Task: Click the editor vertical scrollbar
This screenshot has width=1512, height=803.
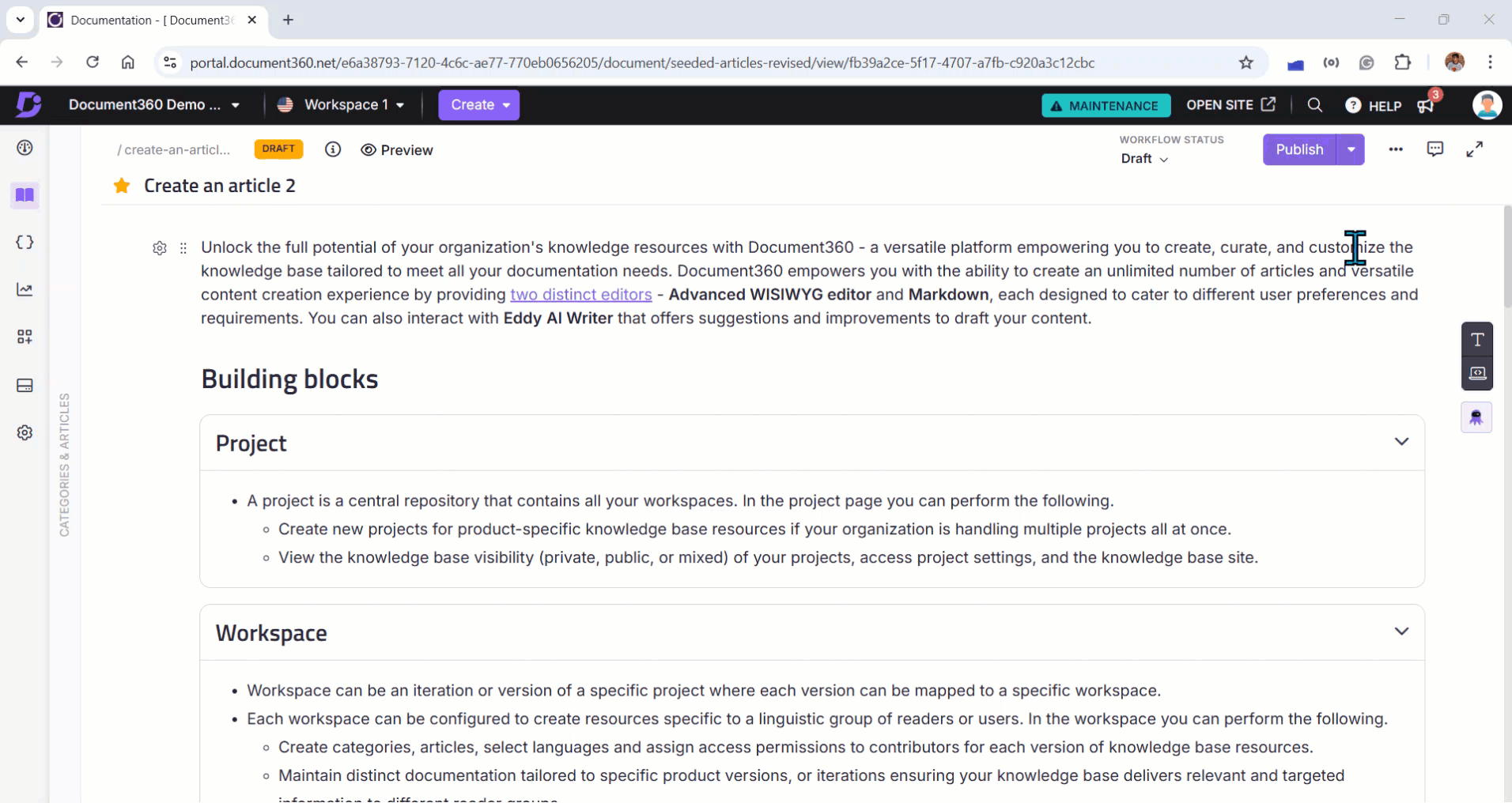Action: coord(1507,256)
